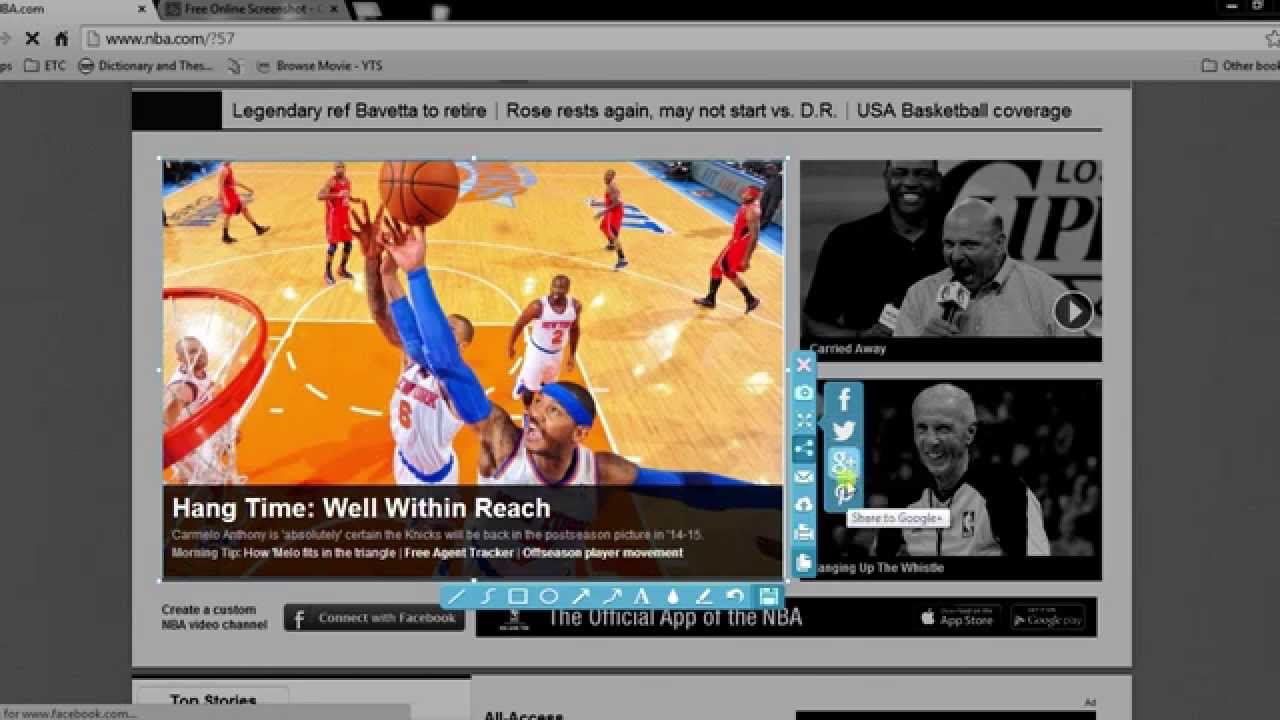Open 'Legendary ref Bavetta to retire' headline
The image size is (1280, 720).
[359, 111]
